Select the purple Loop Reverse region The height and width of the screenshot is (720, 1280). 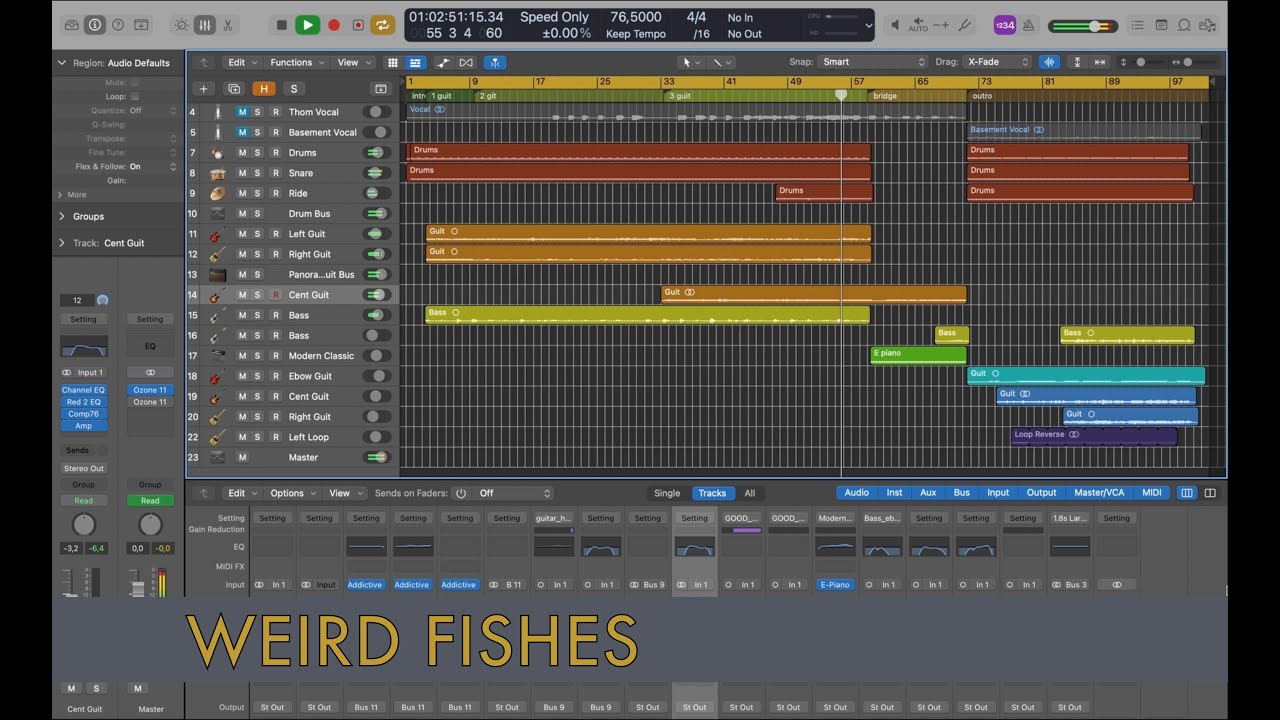coord(1094,436)
